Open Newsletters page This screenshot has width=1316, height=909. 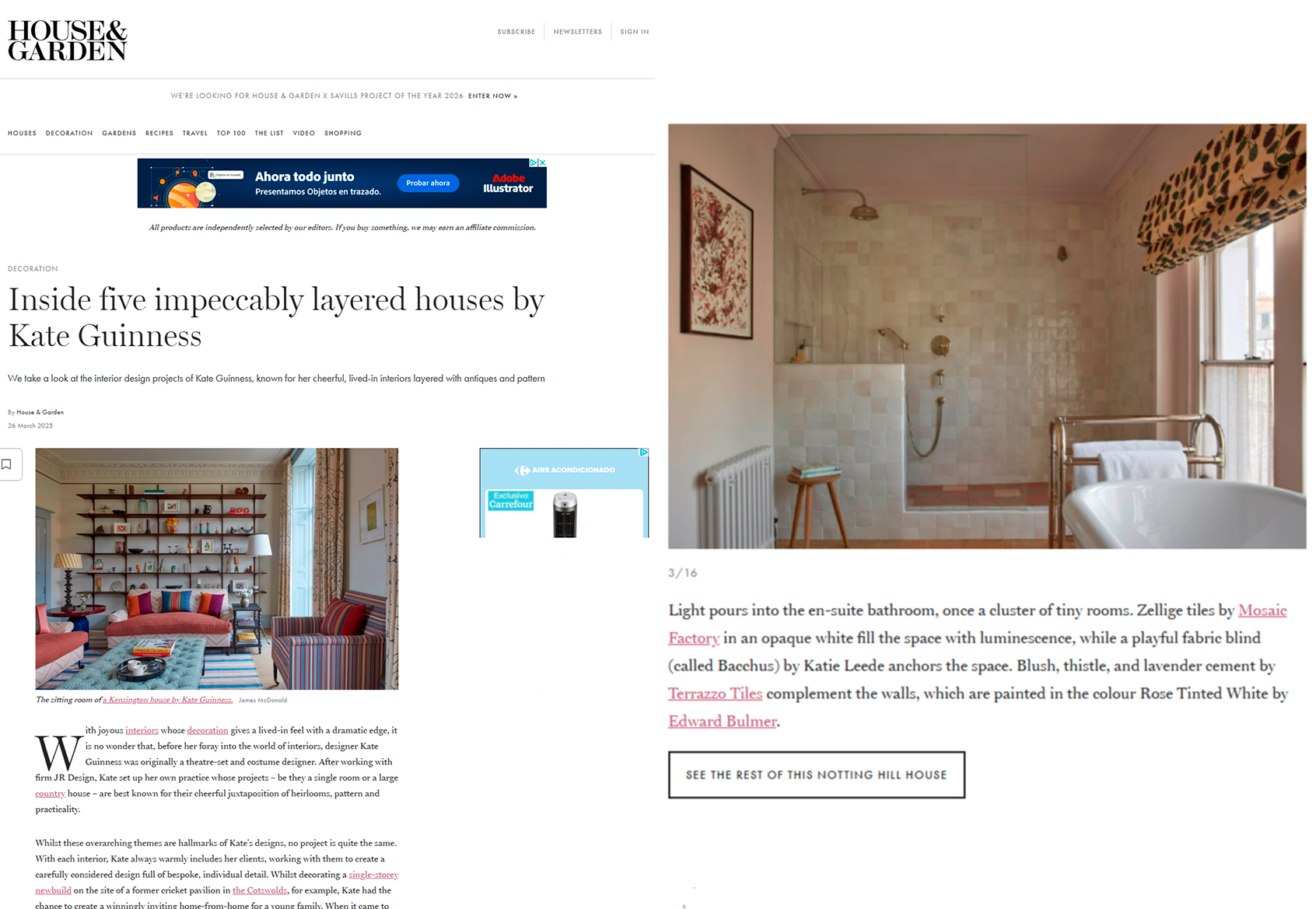pos(578,32)
